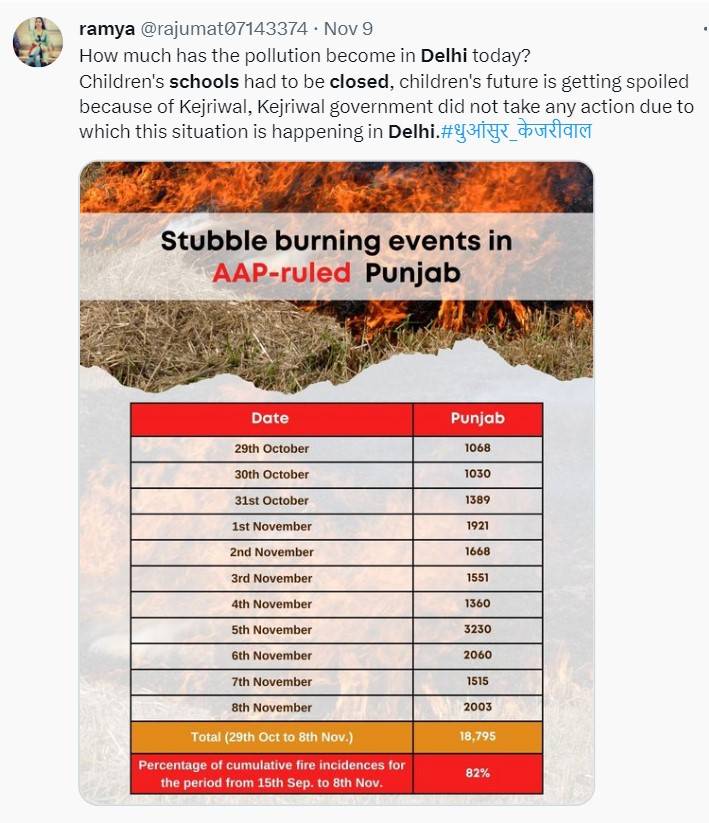Open ramya's profile picture avatar

(38, 42)
